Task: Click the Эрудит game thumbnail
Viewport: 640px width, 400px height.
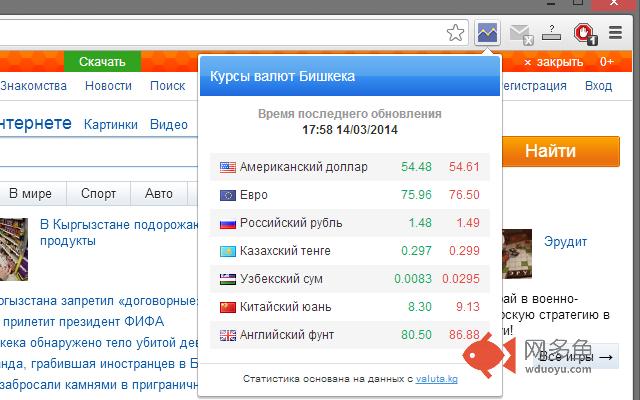Action: (517, 253)
